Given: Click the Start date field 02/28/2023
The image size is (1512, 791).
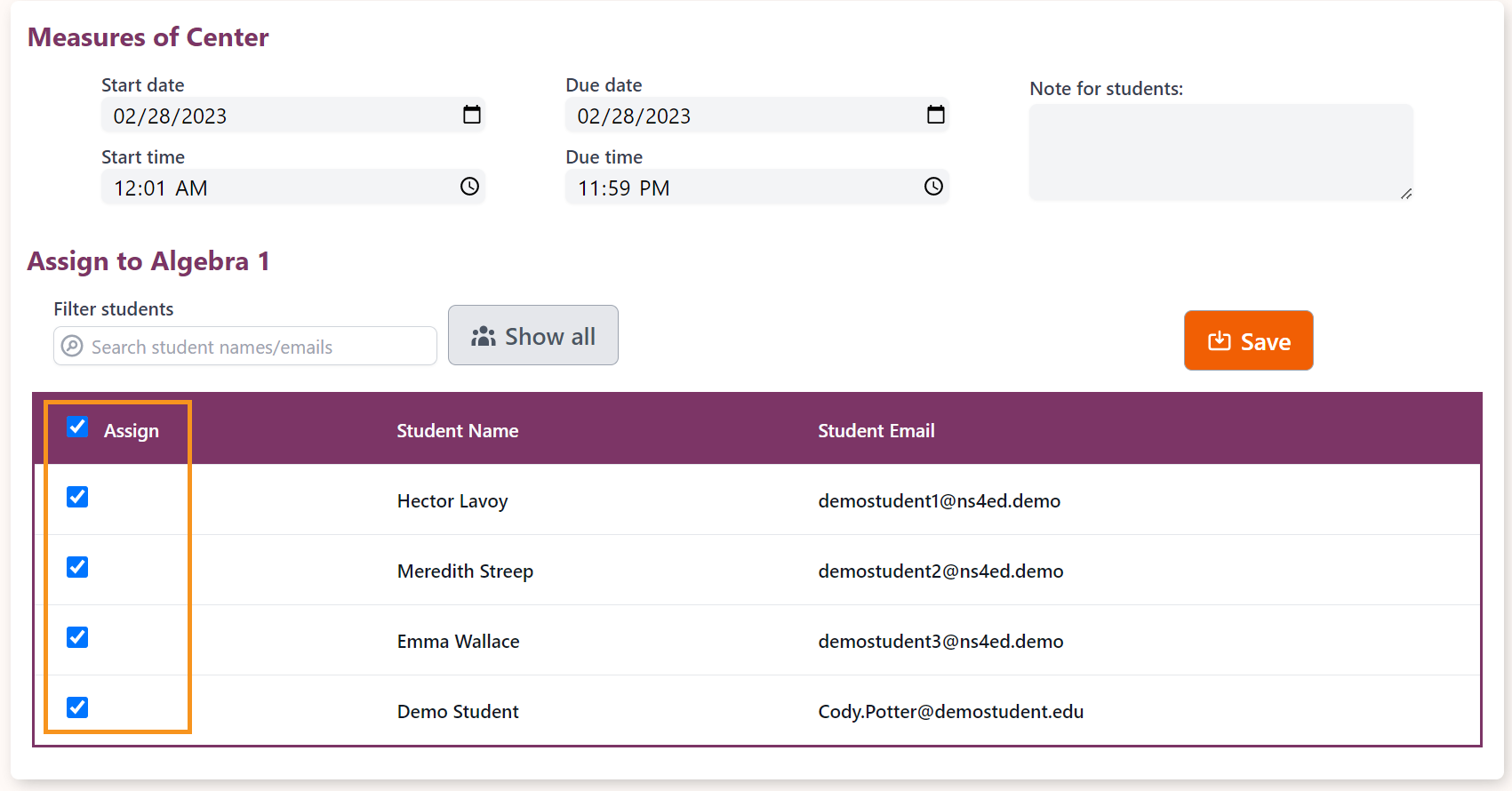Looking at the screenshot, I should click(x=293, y=116).
